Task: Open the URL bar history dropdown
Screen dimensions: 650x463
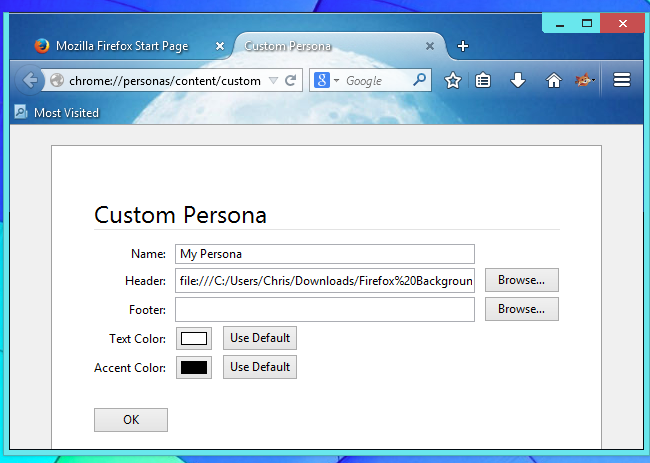Action: [273, 80]
